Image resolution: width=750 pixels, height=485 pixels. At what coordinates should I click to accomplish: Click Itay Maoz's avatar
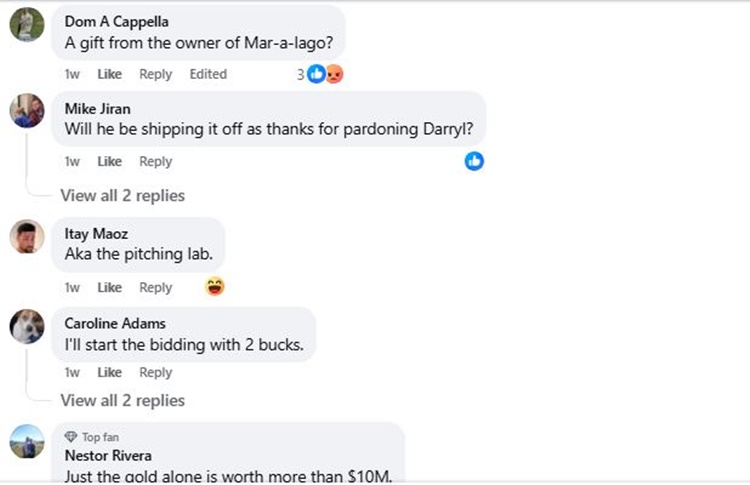pyautogui.click(x=27, y=238)
